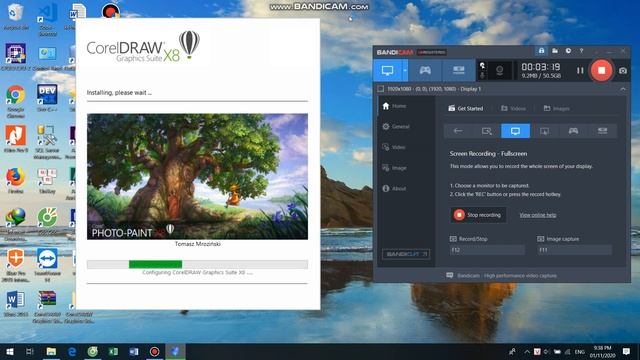Take screenshot with Bandicam camera icon
Viewport: 640px width, 360px height.
point(622,71)
